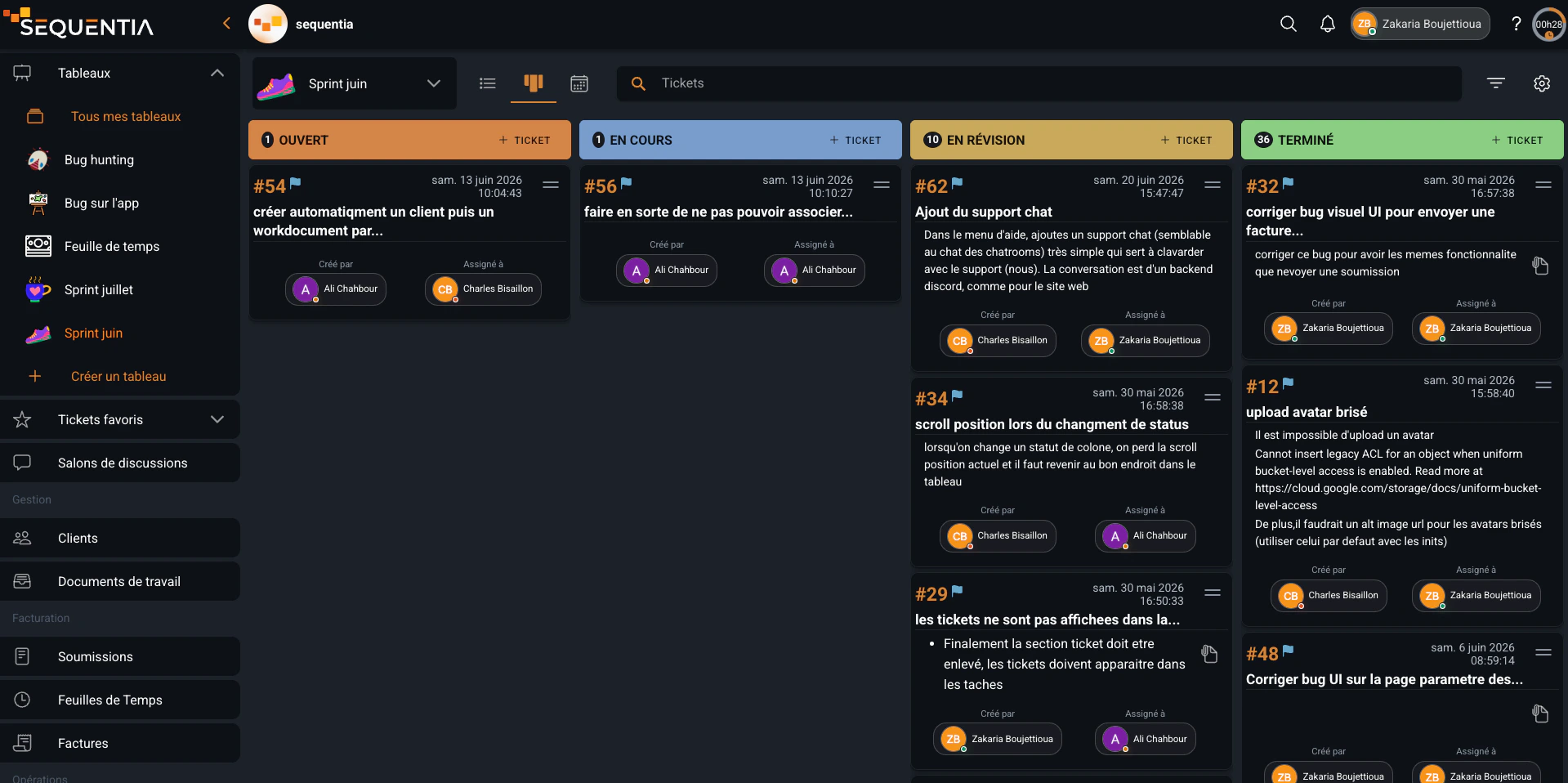Open ticket #56 title
Viewport: 1568px width, 783px height.
click(718, 212)
